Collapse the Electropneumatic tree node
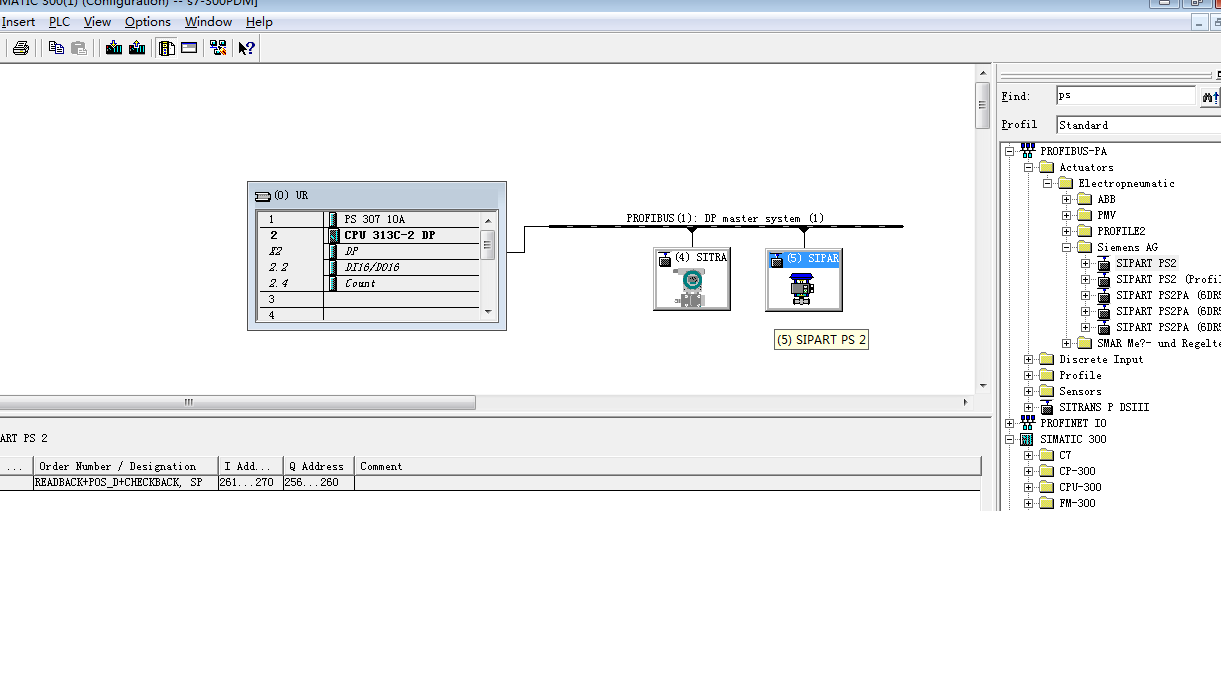 (1047, 184)
